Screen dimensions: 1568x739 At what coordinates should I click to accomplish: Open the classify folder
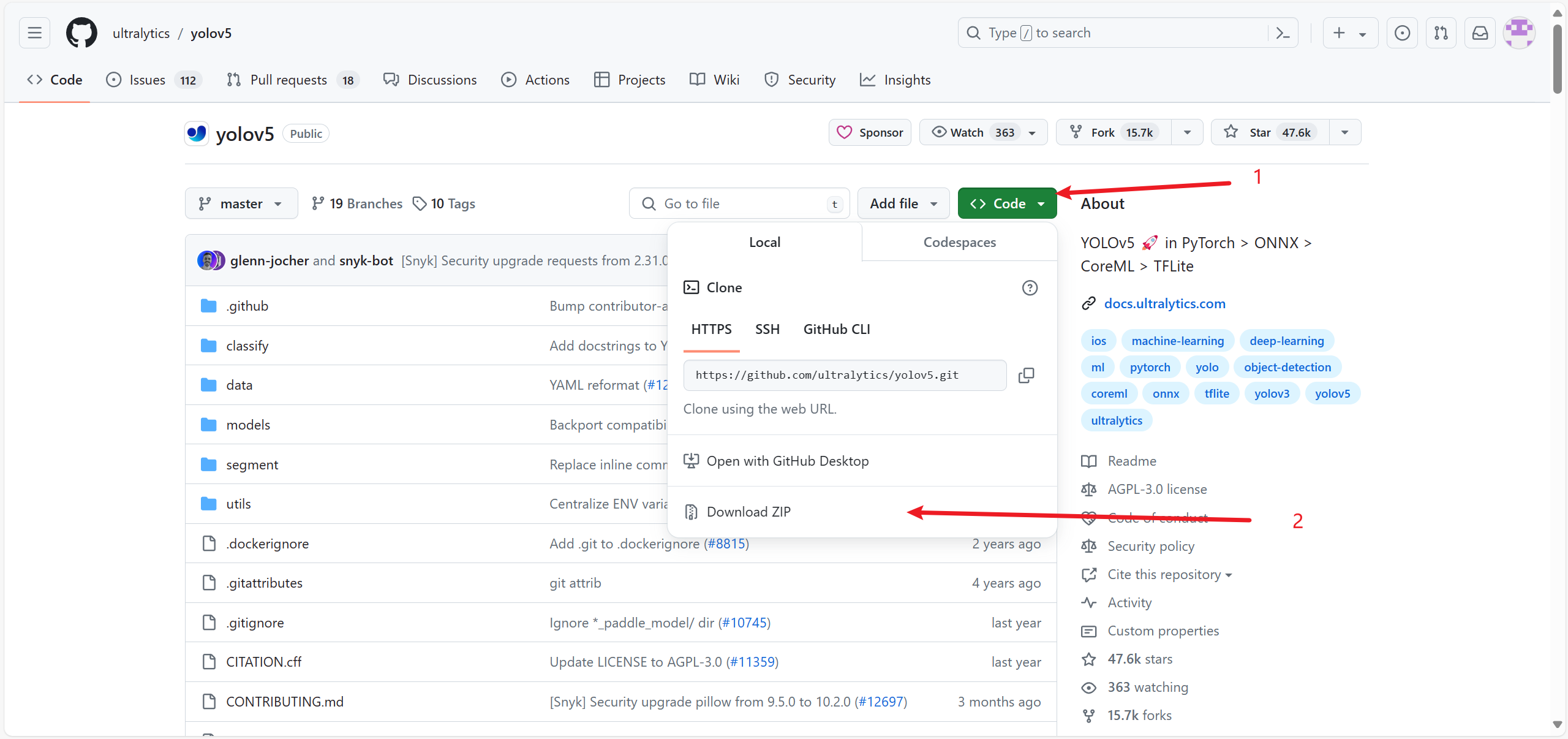point(247,346)
